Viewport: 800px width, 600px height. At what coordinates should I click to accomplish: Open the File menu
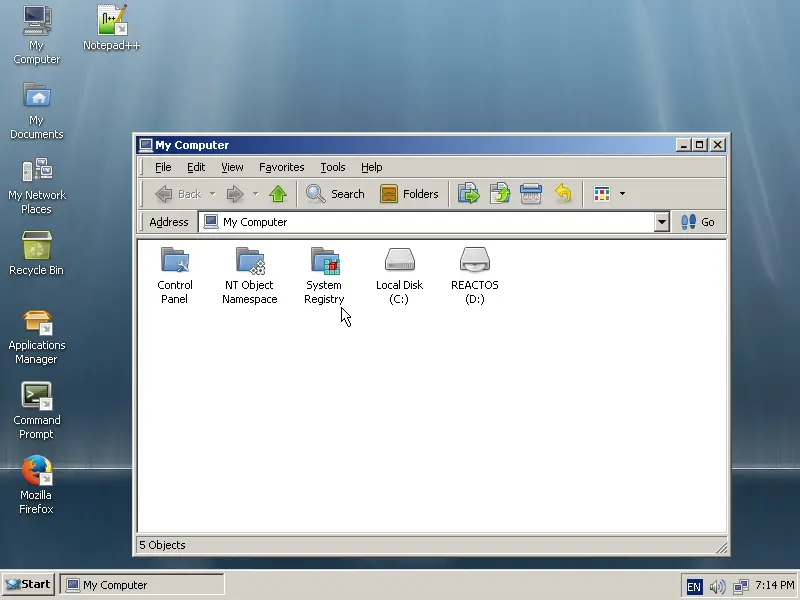tap(163, 167)
